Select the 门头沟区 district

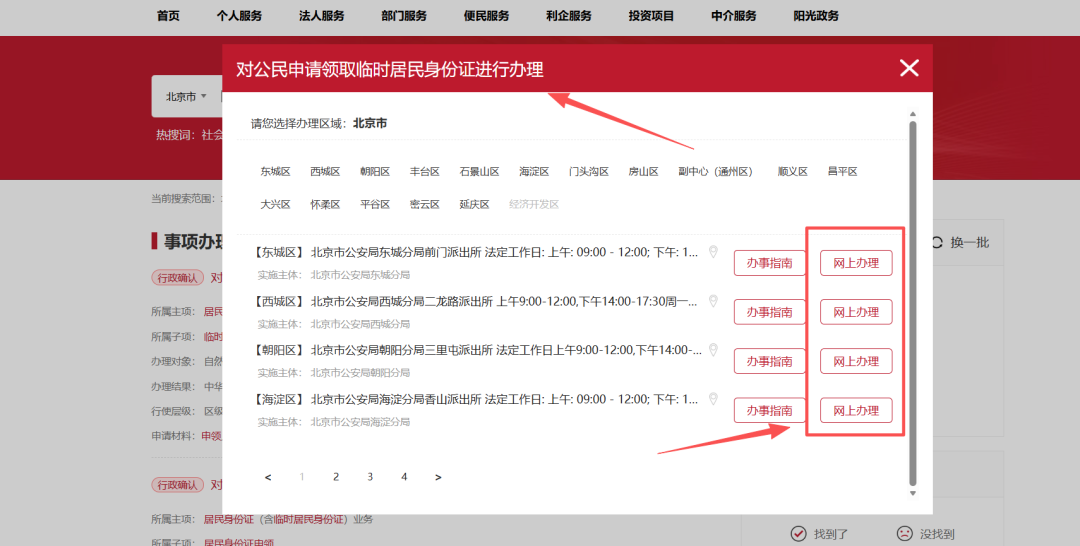point(589,171)
